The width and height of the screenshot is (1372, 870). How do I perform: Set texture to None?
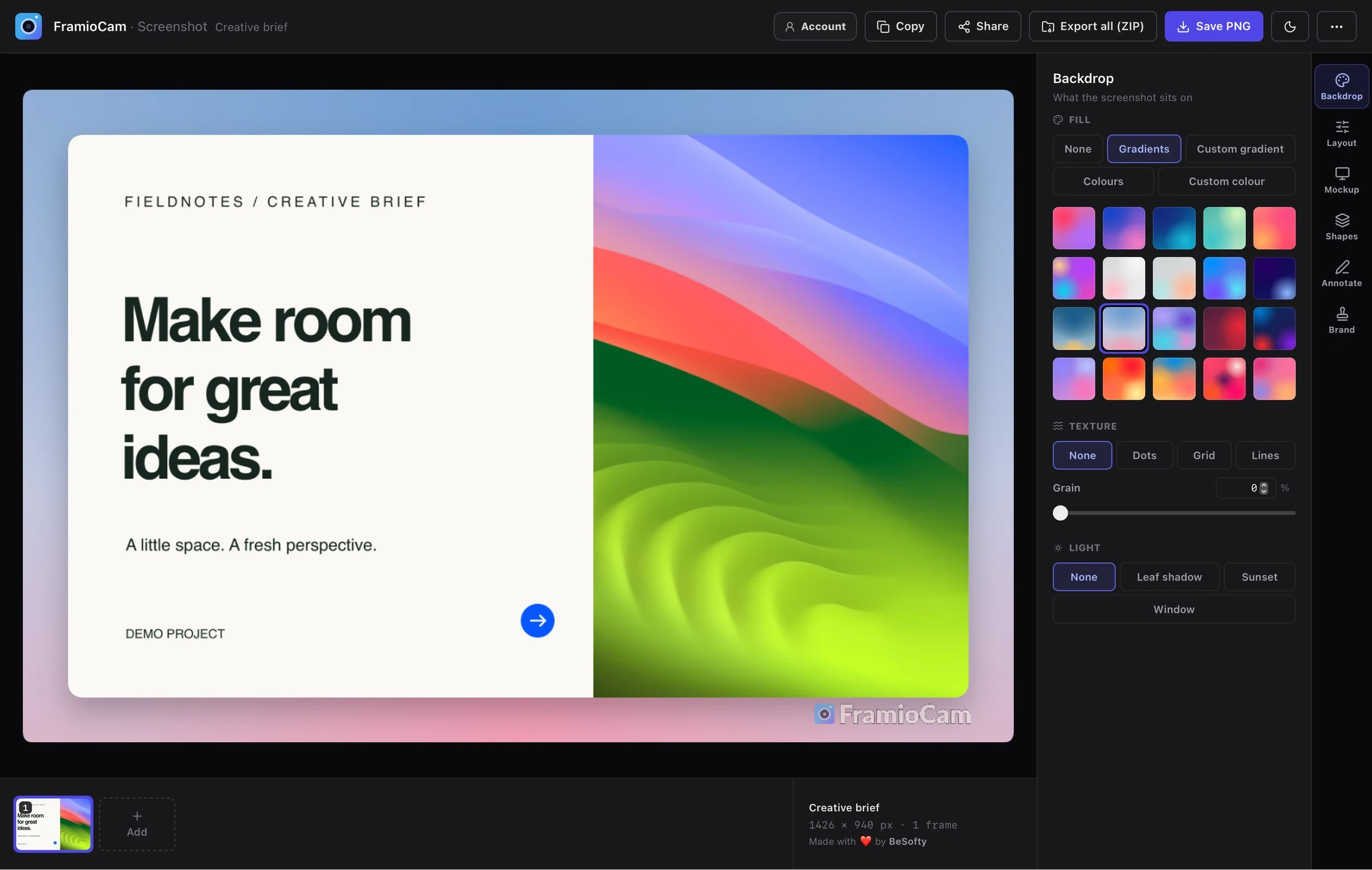[x=1082, y=455]
